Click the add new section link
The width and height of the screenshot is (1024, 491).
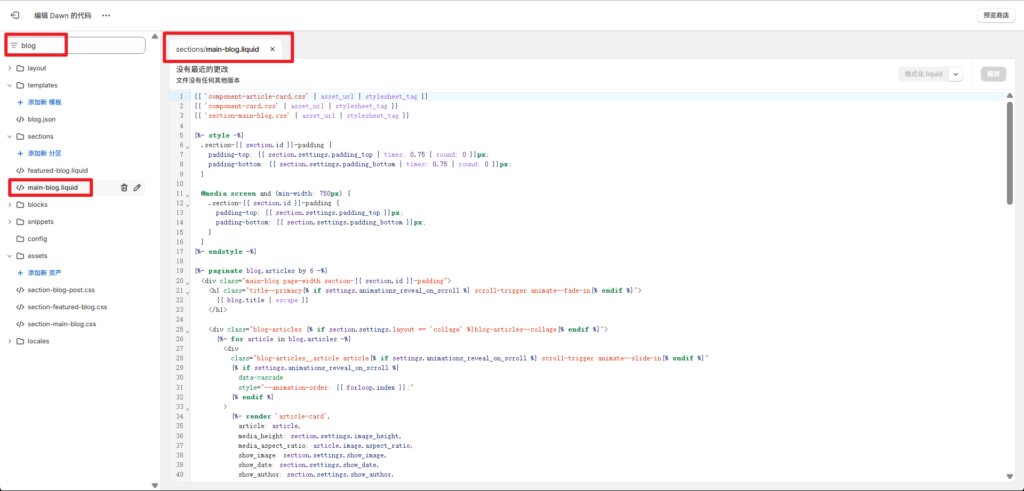pos(39,153)
